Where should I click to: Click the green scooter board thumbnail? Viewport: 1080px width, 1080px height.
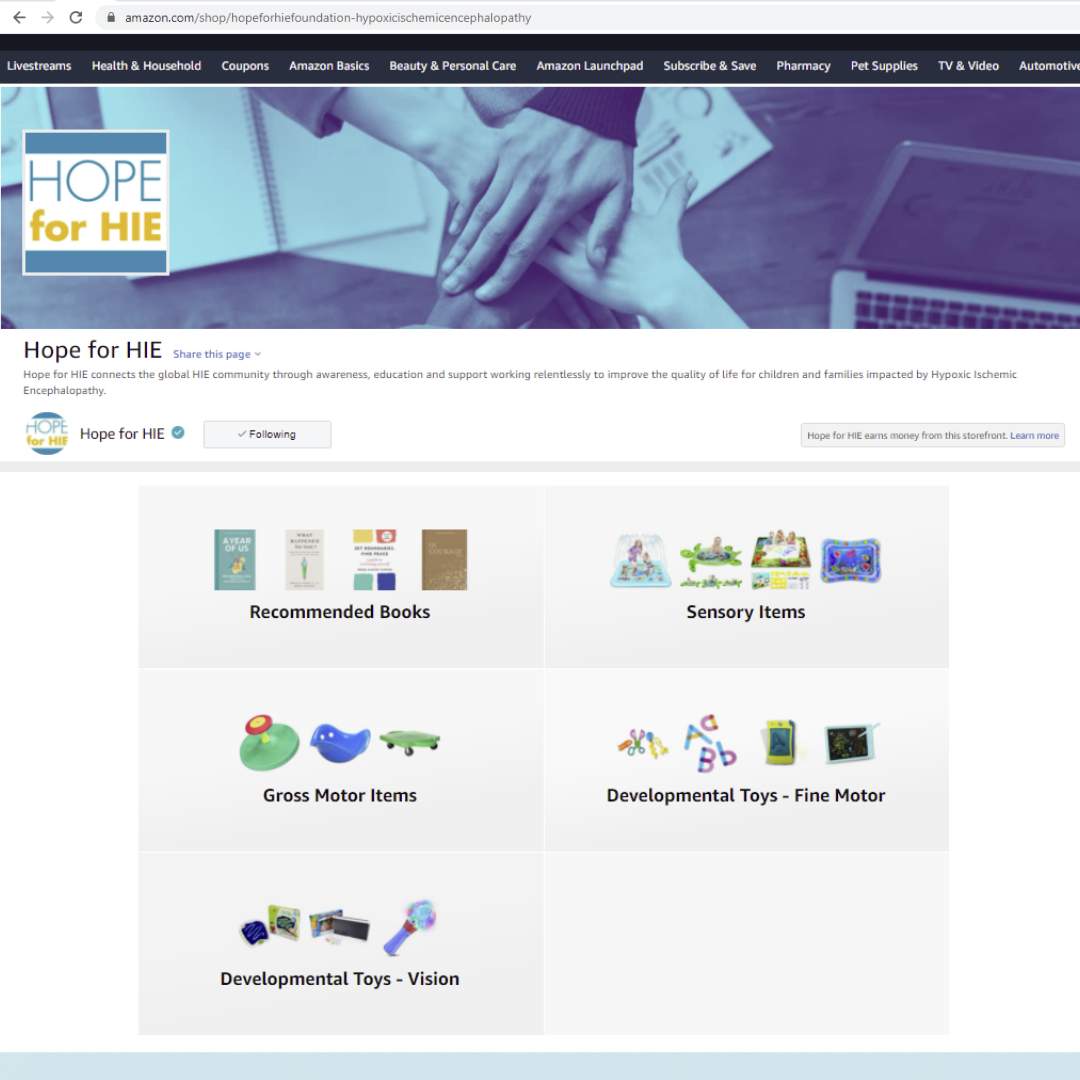tap(410, 742)
